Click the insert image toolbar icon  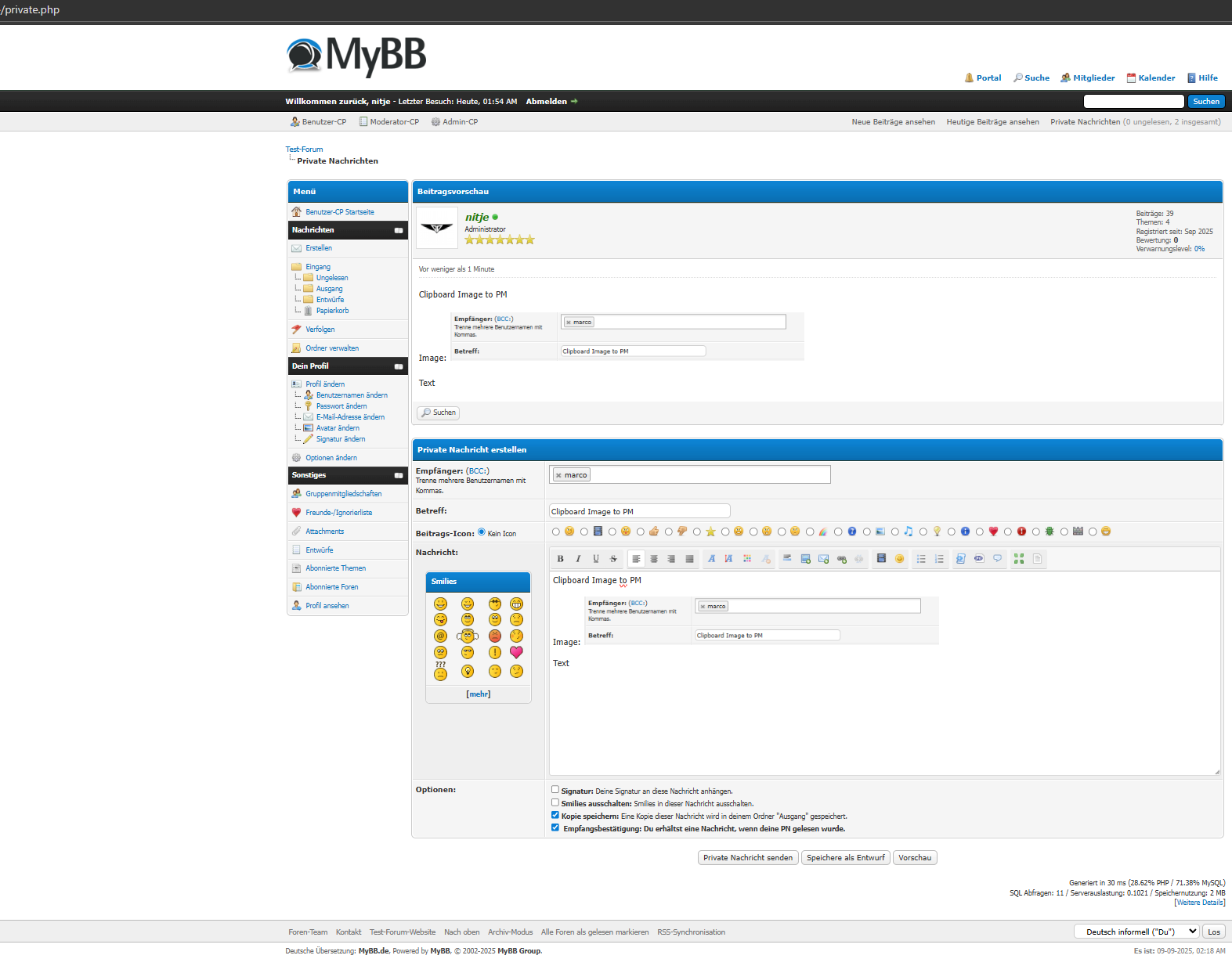(805, 559)
